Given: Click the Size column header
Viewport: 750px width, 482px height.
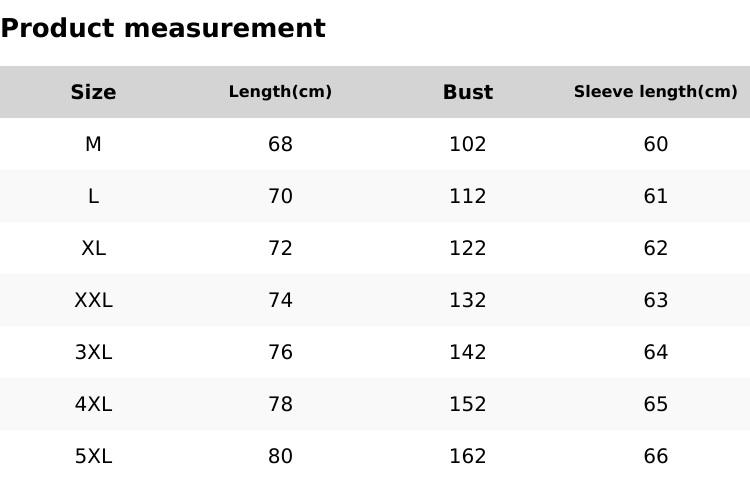Looking at the screenshot, I should [93, 92].
